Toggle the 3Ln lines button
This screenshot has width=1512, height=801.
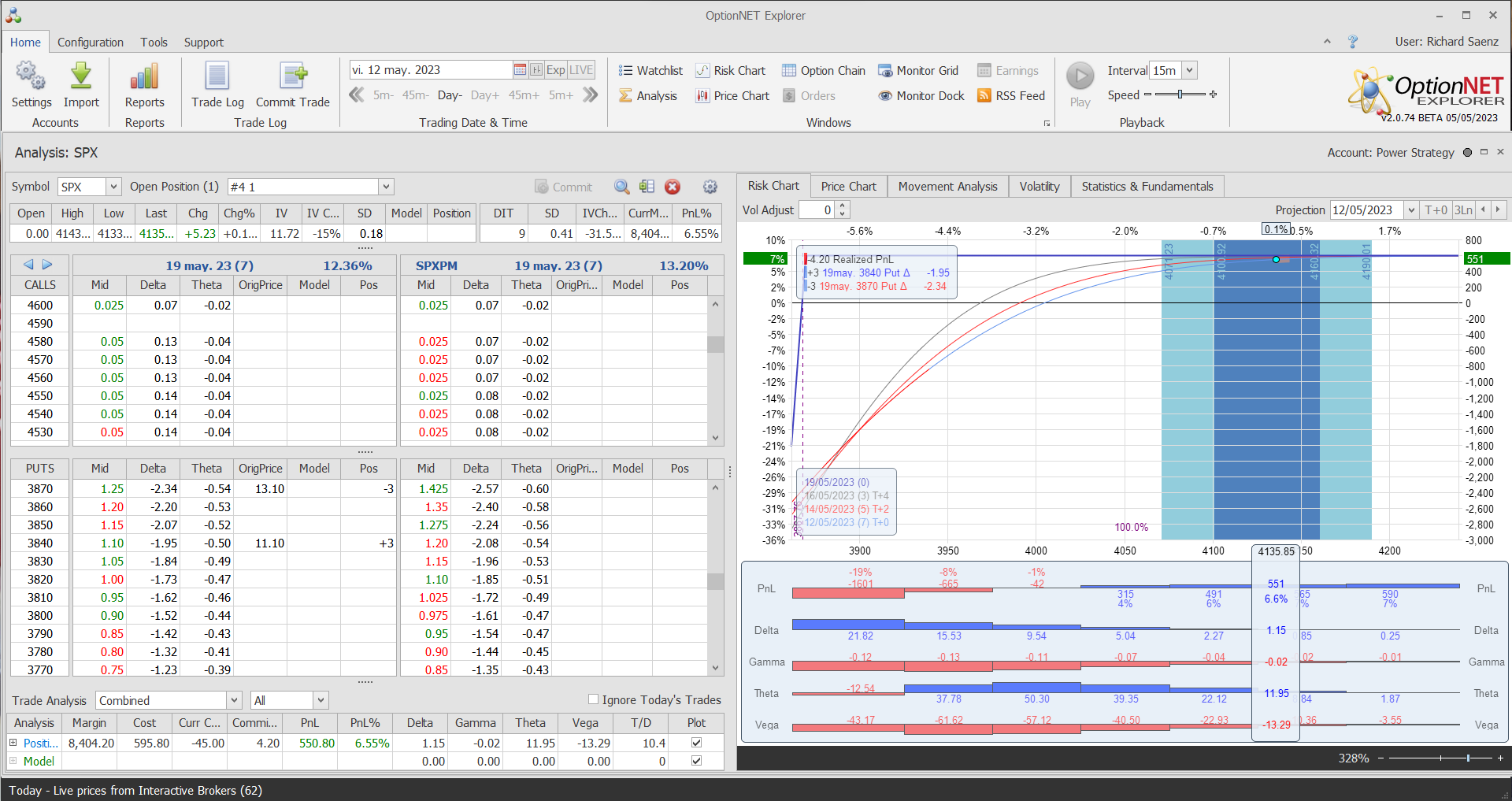click(x=1463, y=210)
